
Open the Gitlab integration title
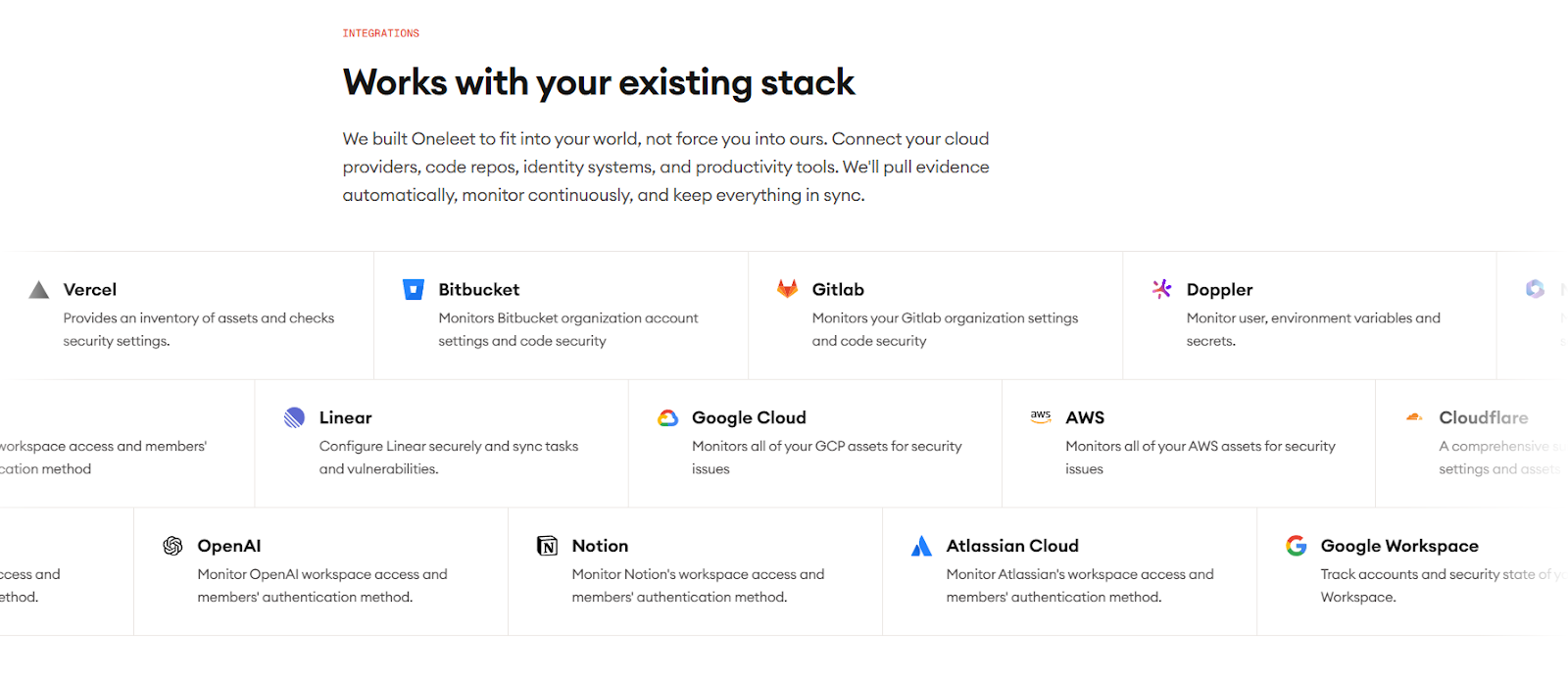[x=838, y=290]
